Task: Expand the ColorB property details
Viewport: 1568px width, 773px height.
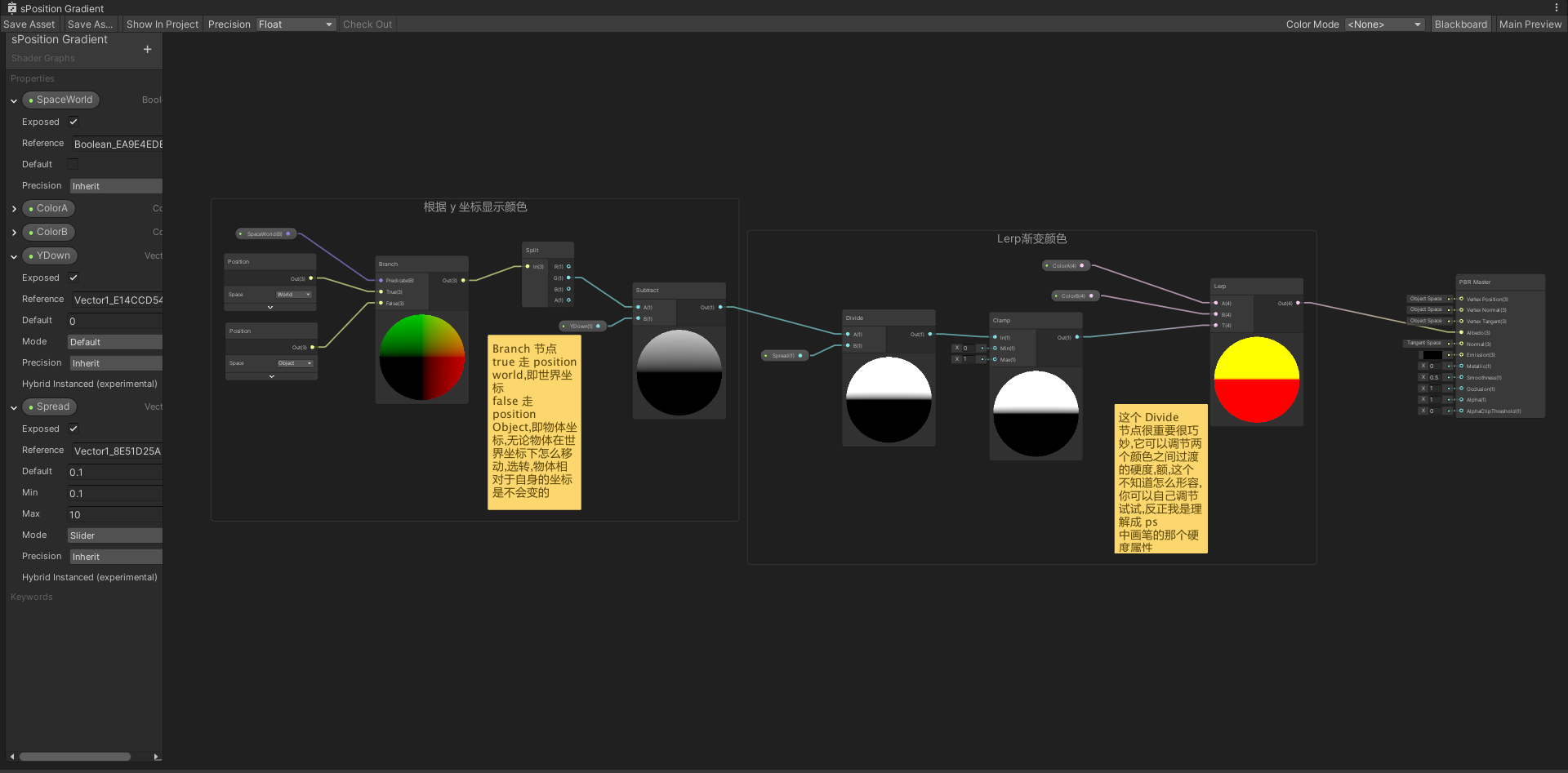Action: pos(13,232)
